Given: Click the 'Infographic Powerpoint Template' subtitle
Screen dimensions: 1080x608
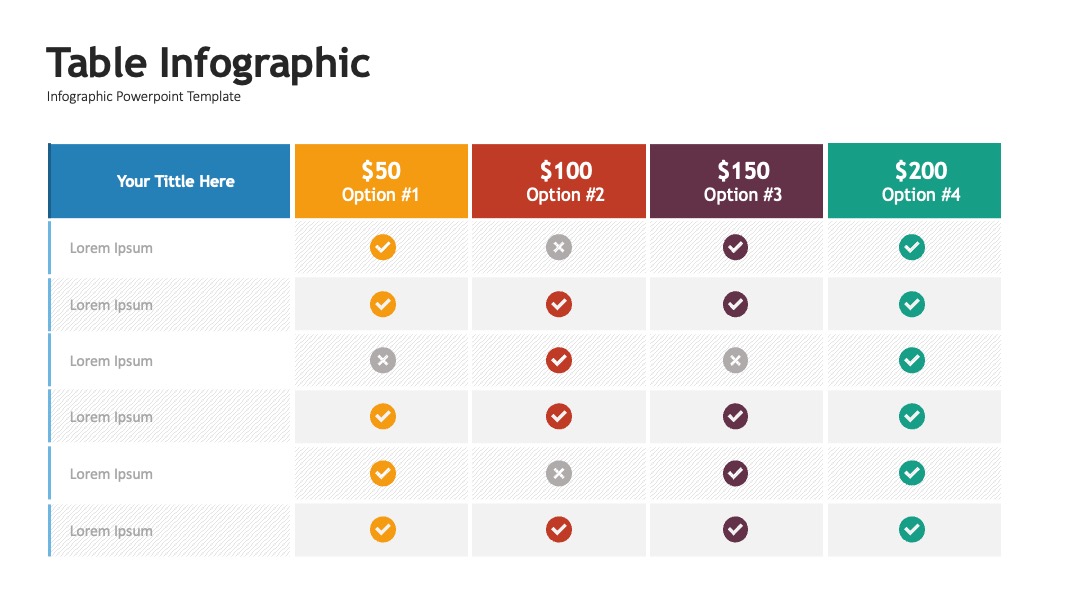Looking at the screenshot, I should coord(144,96).
